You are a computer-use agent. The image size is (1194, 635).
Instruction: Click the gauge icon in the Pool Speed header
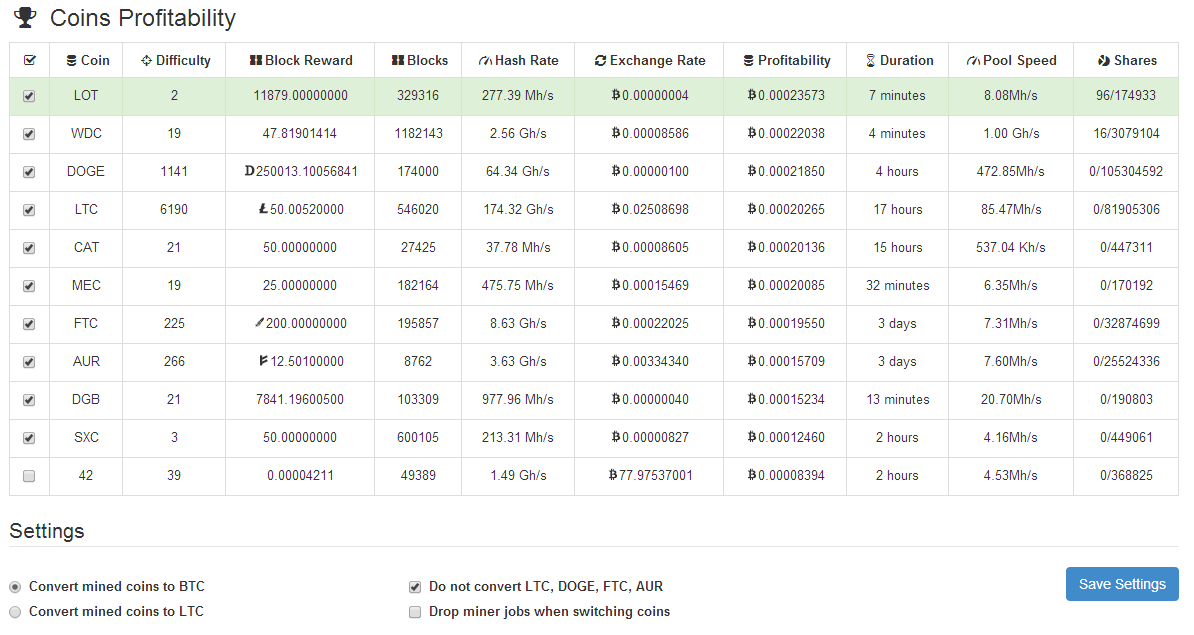click(x=973, y=61)
